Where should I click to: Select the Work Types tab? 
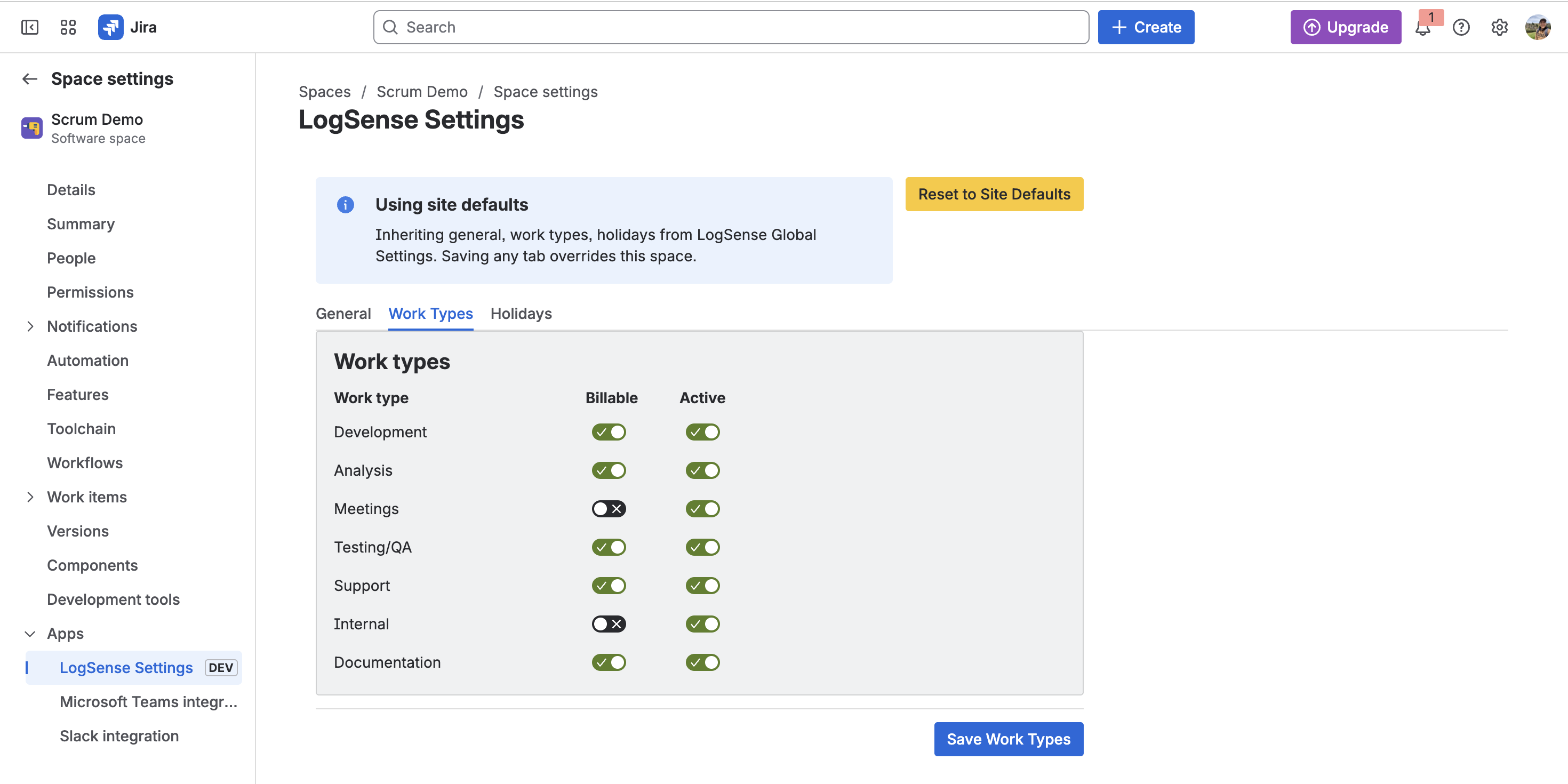pos(430,314)
